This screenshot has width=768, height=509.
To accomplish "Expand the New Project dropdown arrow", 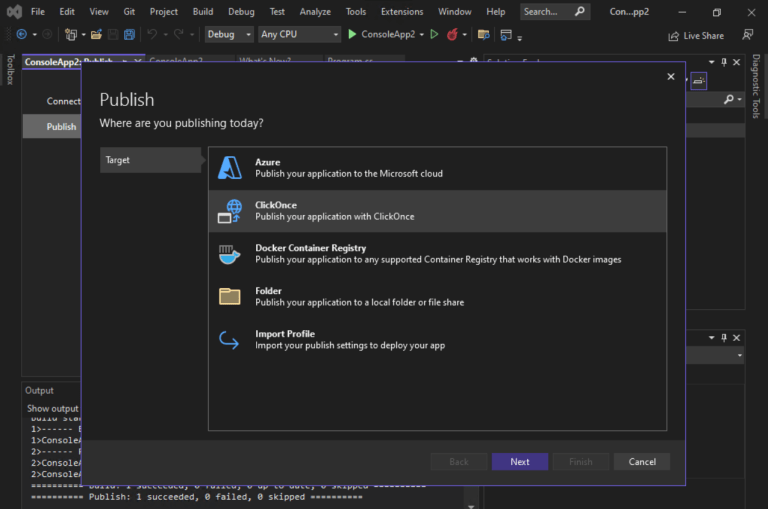I will [x=83, y=35].
